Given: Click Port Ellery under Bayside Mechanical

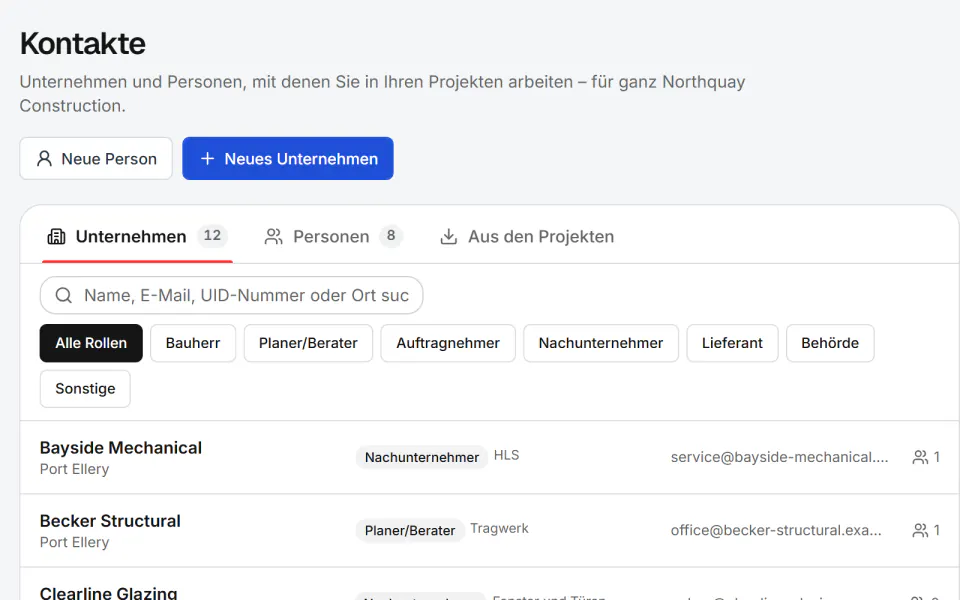Looking at the screenshot, I should click(x=75, y=469).
